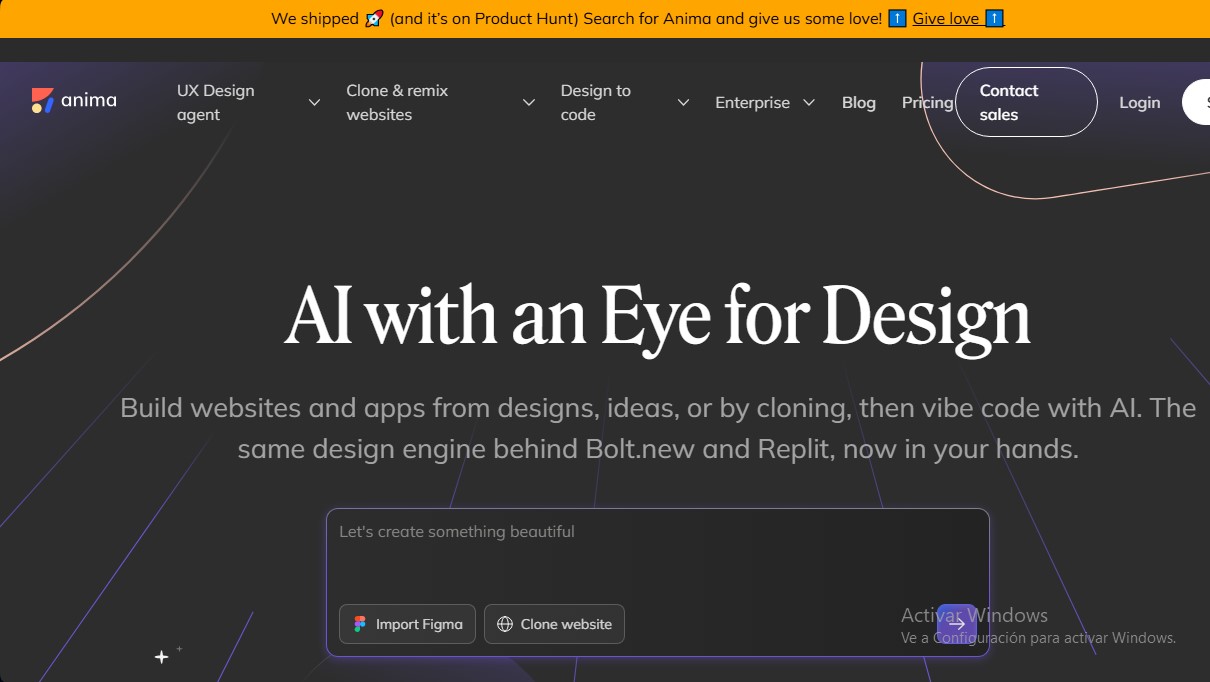This screenshot has height=682, width=1210.
Task: Follow the Give love banner link
Action: 945,18
